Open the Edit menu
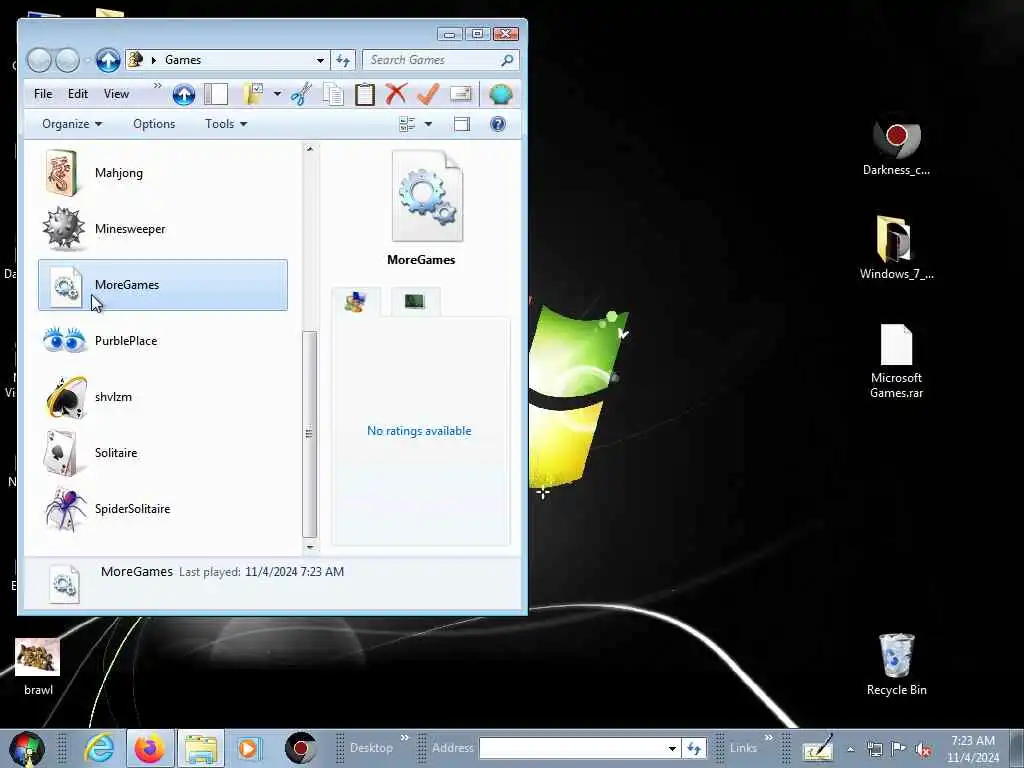1024x768 pixels. tap(78, 94)
